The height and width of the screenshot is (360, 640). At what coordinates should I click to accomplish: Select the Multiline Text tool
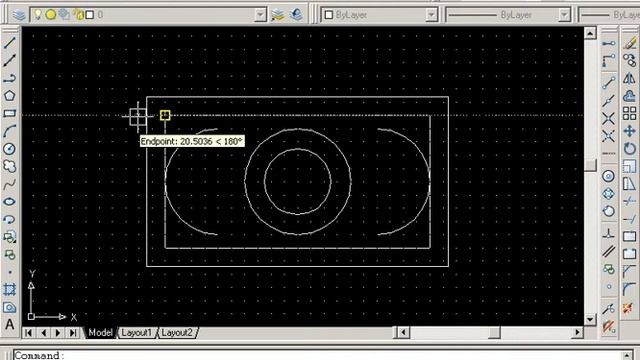pos(9,325)
